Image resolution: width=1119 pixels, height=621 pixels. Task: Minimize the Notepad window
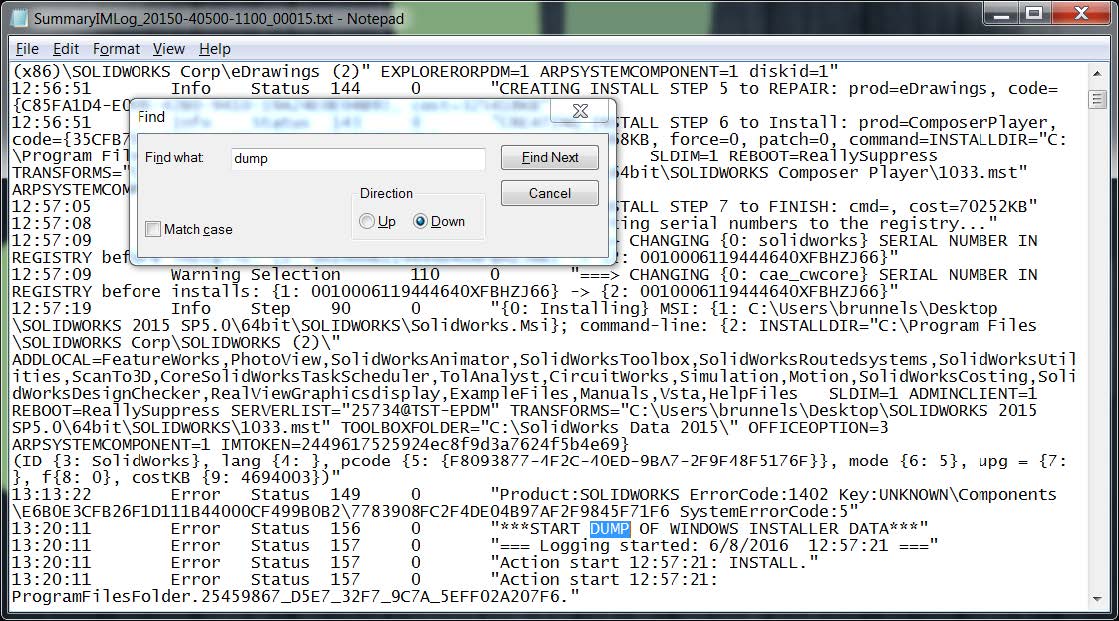[1002, 13]
